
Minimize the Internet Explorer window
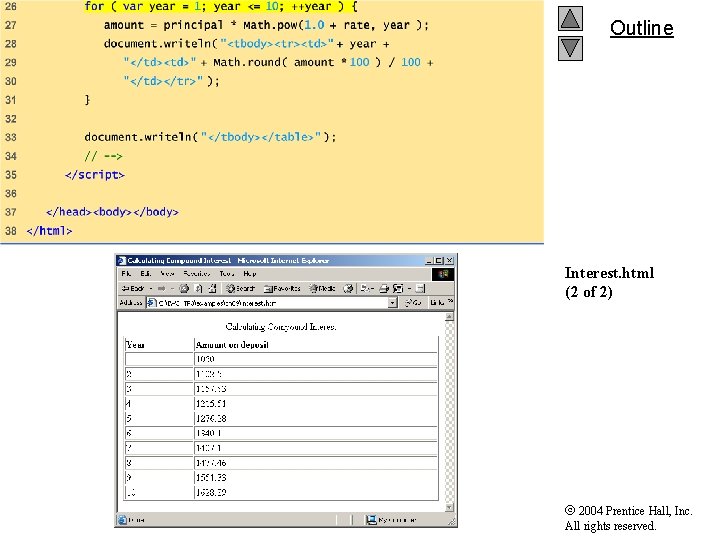point(429,260)
